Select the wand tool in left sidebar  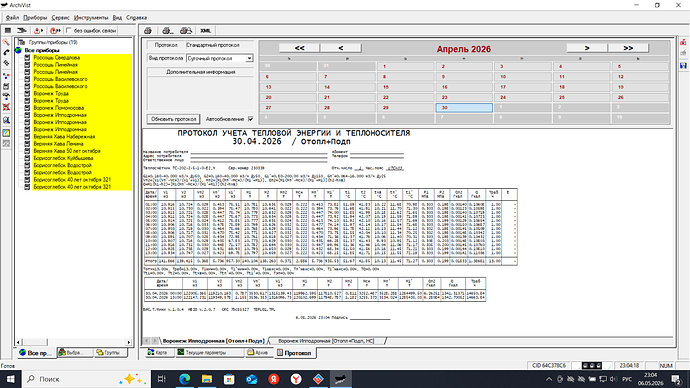pyautogui.click(x=6, y=42)
